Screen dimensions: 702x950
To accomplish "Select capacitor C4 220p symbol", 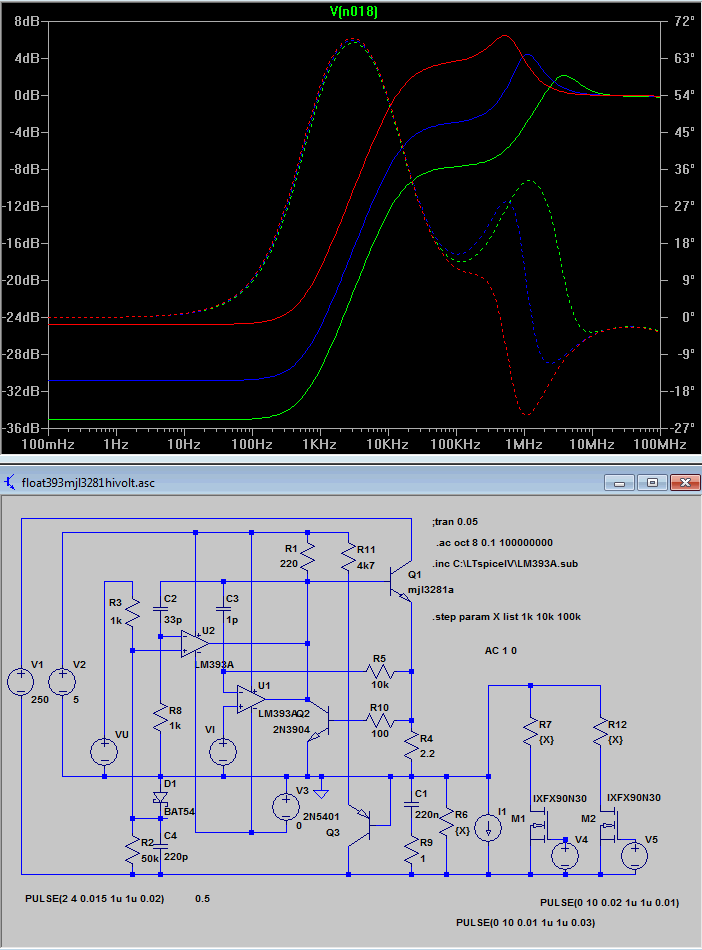I will tap(161, 847).
